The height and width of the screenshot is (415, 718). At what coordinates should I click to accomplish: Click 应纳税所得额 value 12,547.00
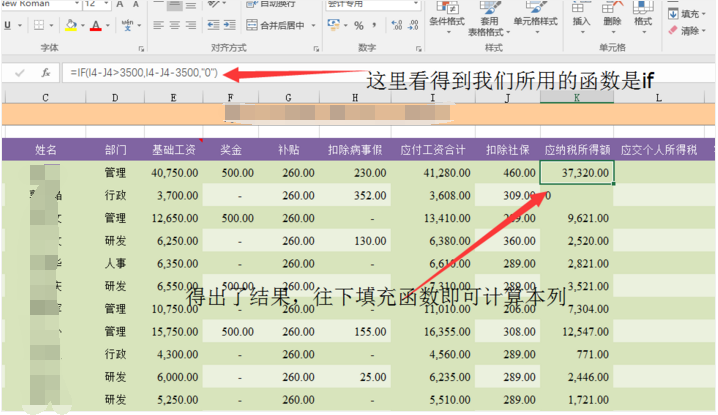click(x=577, y=332)
